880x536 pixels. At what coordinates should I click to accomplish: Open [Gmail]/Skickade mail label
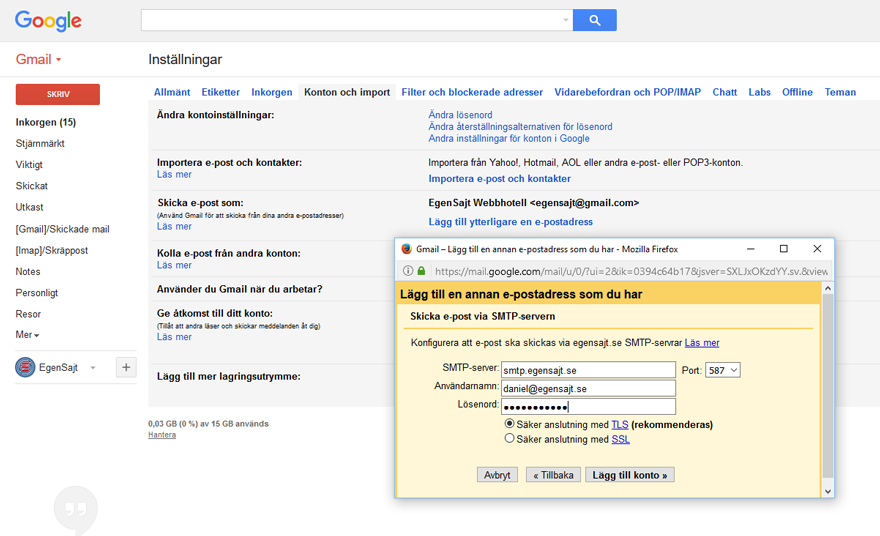coord(62,229)
